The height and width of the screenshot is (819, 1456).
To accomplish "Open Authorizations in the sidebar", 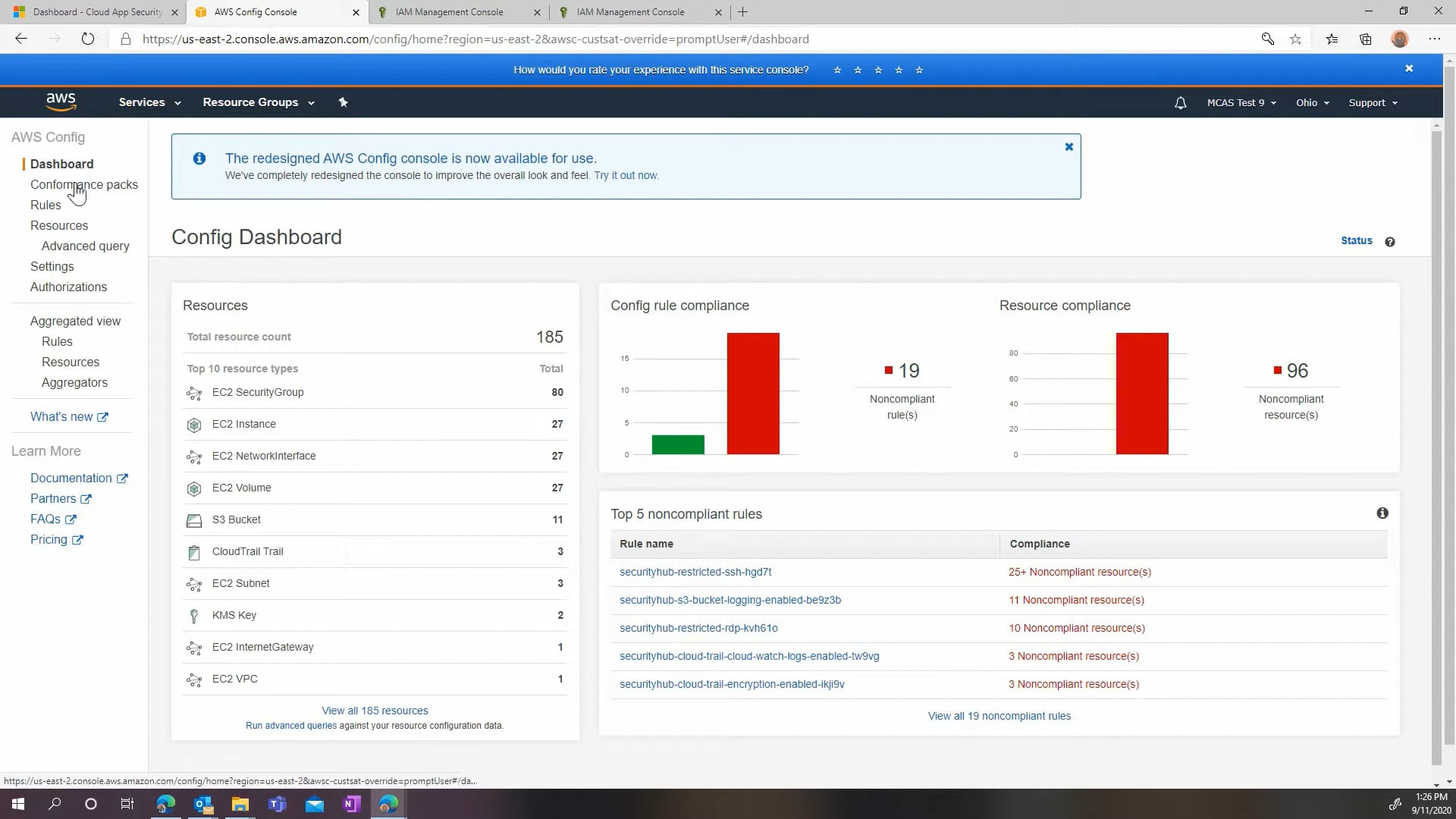I will (x=68, y=287).
